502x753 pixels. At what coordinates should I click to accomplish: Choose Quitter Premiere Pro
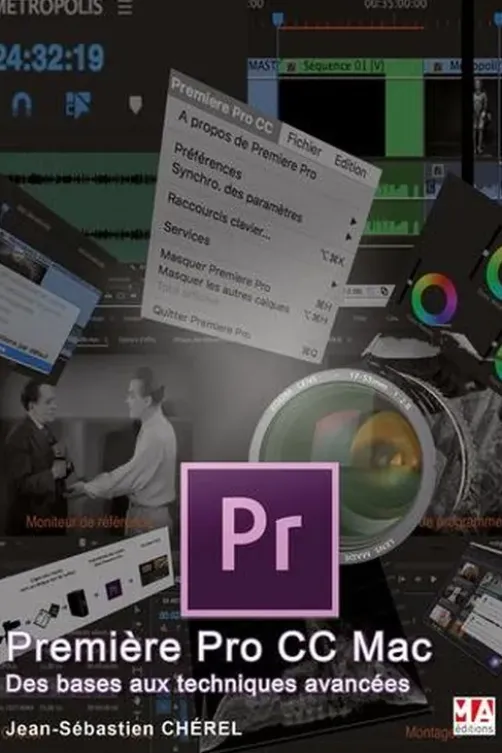[x=201, y=322]
